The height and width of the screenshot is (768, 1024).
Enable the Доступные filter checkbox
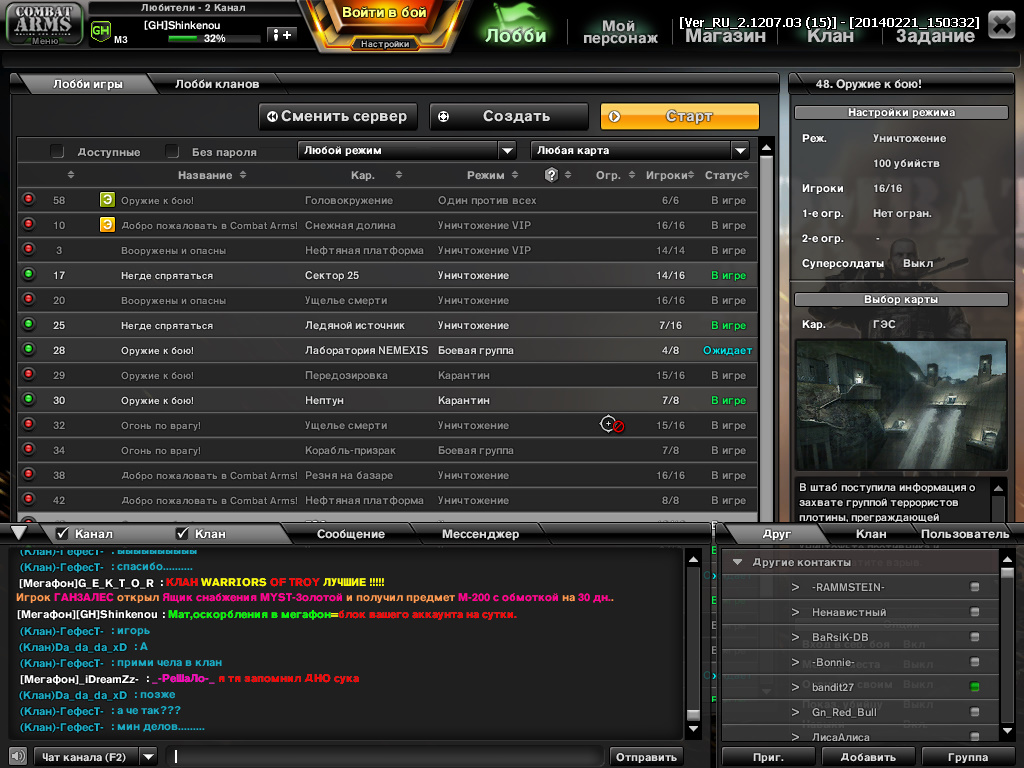tap(57, 152)
